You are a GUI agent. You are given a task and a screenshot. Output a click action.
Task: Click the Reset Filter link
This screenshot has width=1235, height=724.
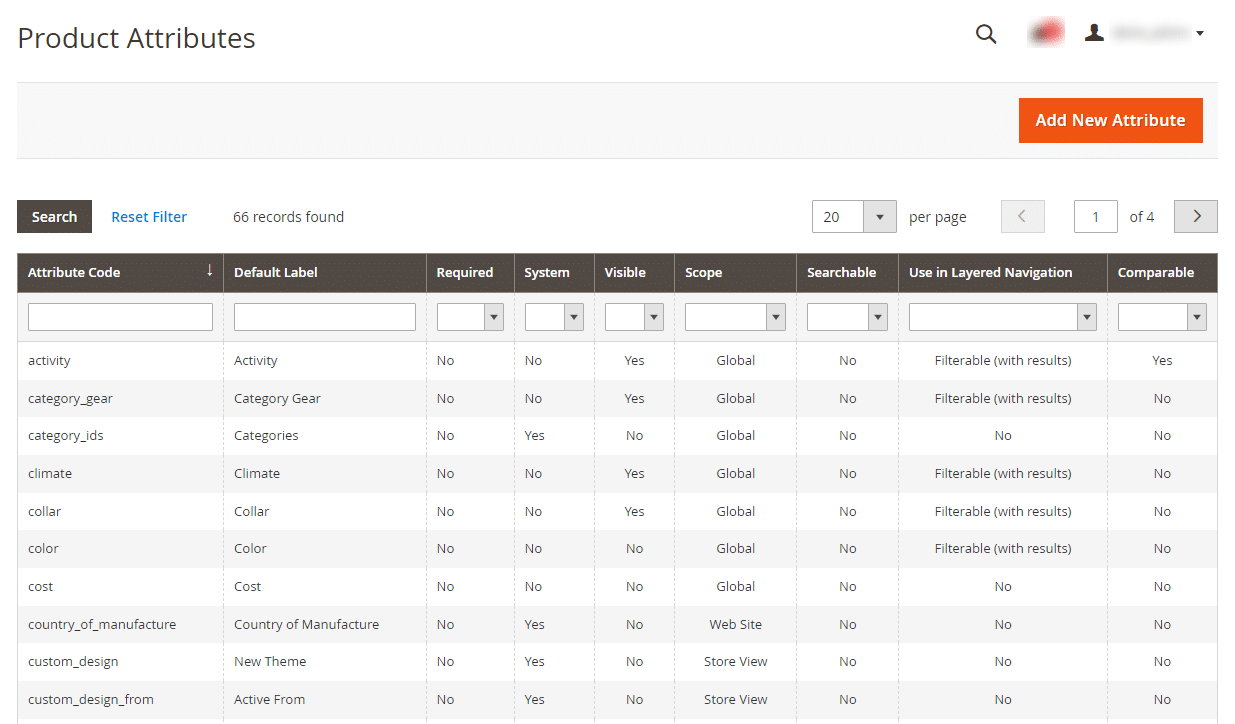coord(148,216)
